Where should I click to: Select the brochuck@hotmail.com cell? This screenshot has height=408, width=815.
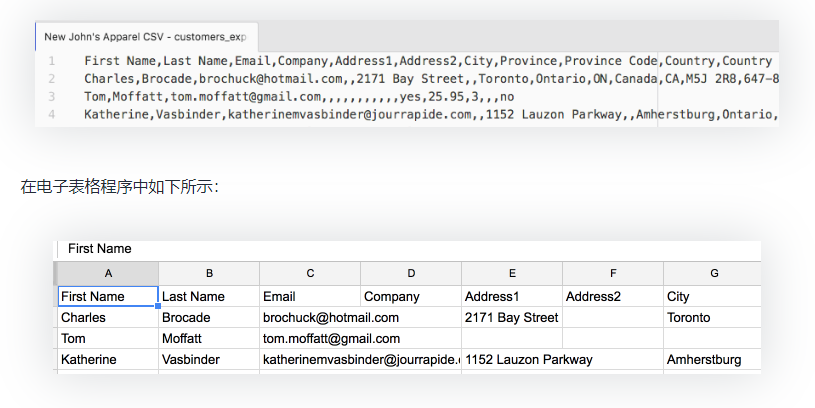point(331,318)
